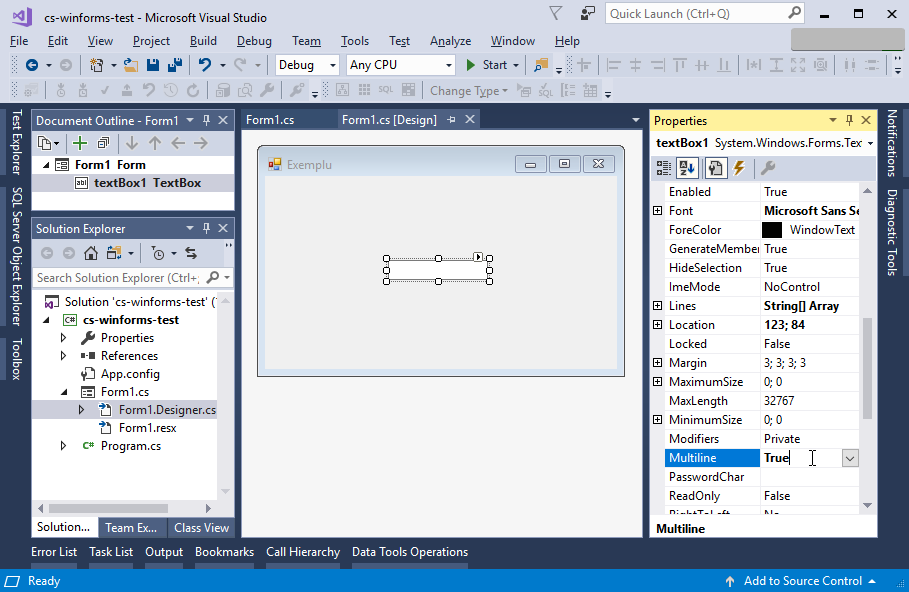Show the Properties page icon

pos(715,168)
